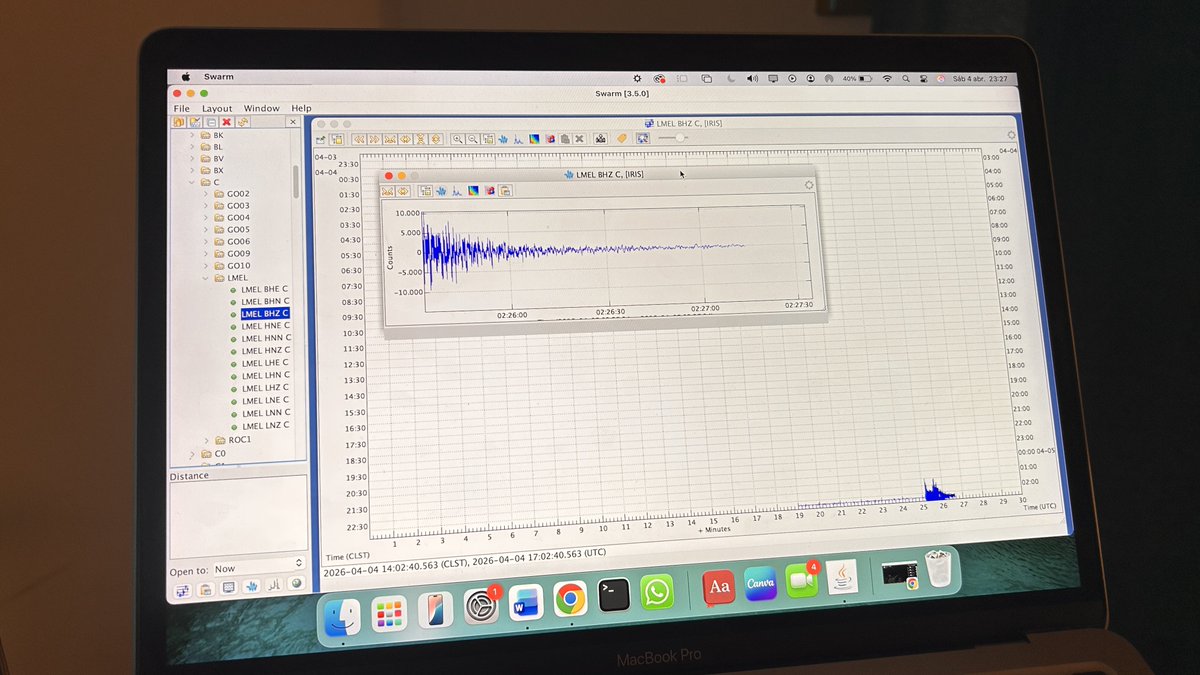Click the new data source icon in sidebar toolbar
The height and width of the screenshot is (675, 1200).
[179, 122]
